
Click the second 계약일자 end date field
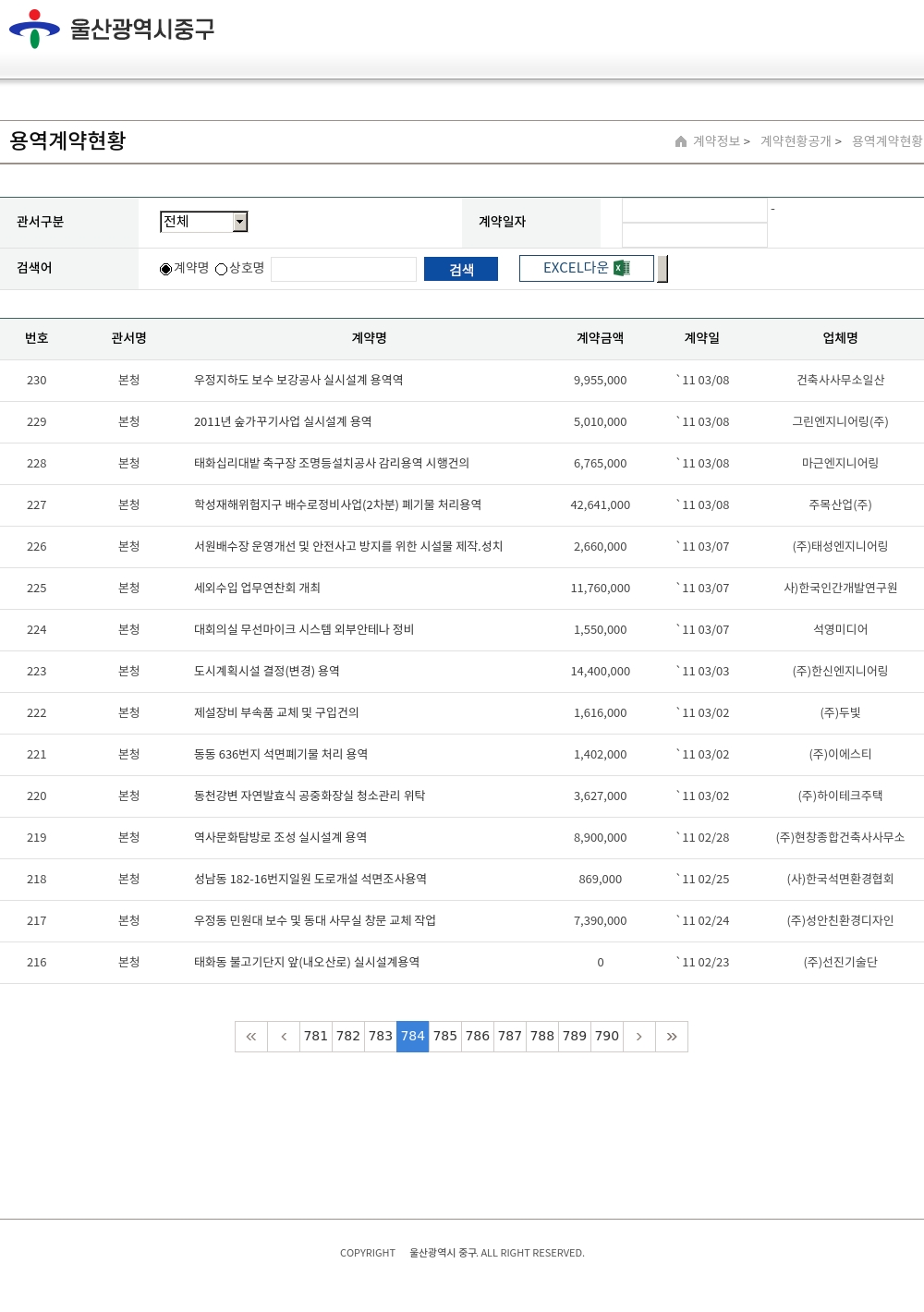pyautogui.click(x=695, y=236)
